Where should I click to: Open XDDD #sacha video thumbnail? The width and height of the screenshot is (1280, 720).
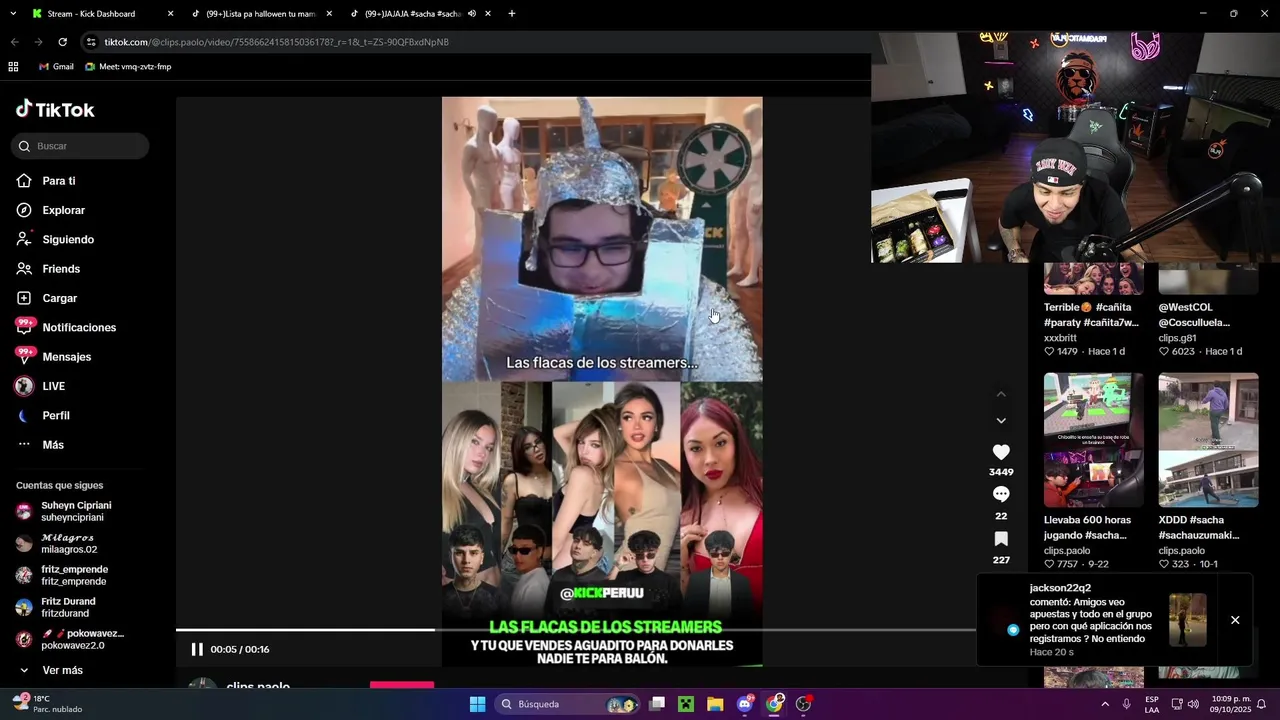pyautogui.click(x=1208, y=440)
